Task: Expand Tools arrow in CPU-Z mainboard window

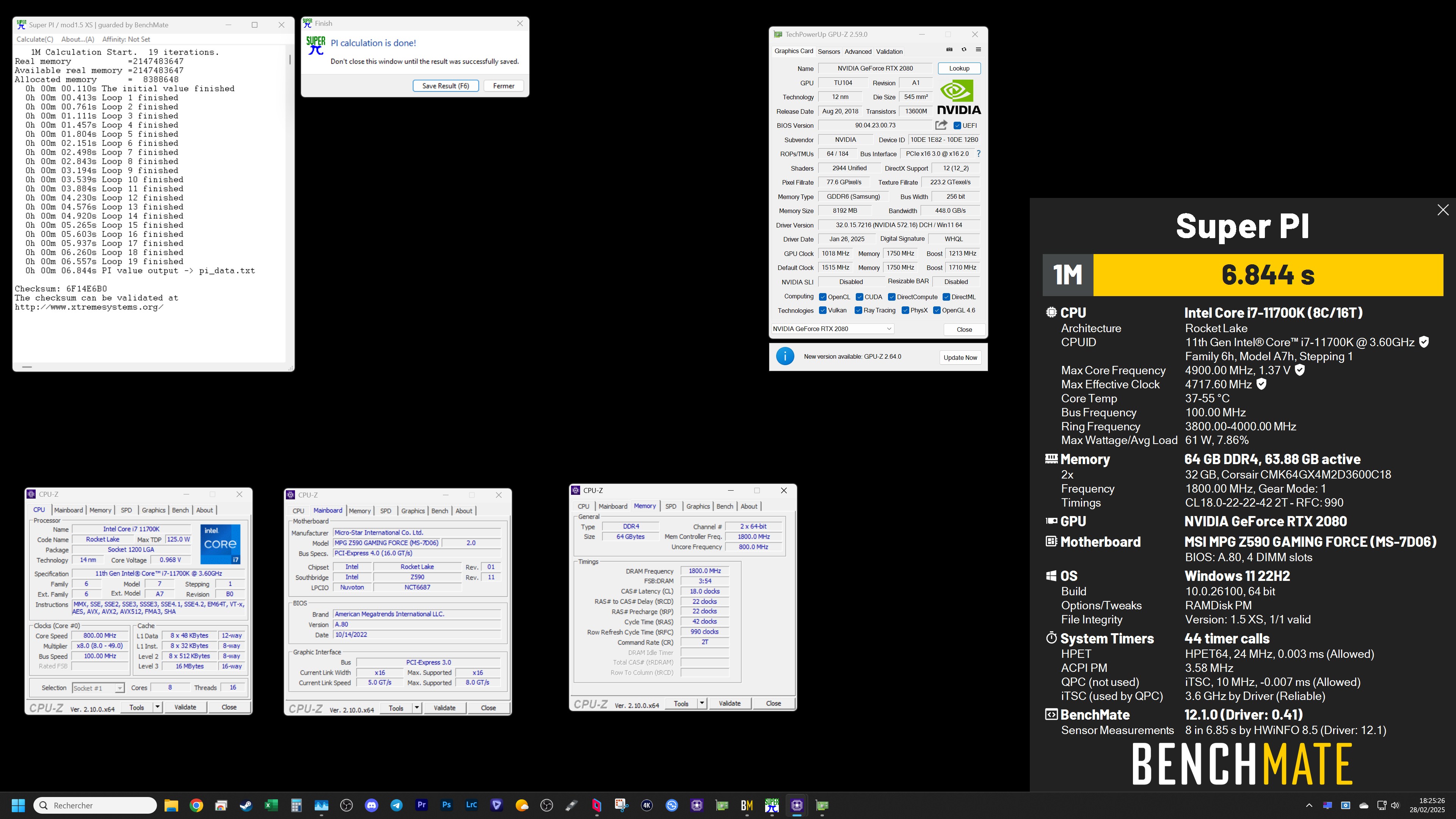Action: [417, 708]
